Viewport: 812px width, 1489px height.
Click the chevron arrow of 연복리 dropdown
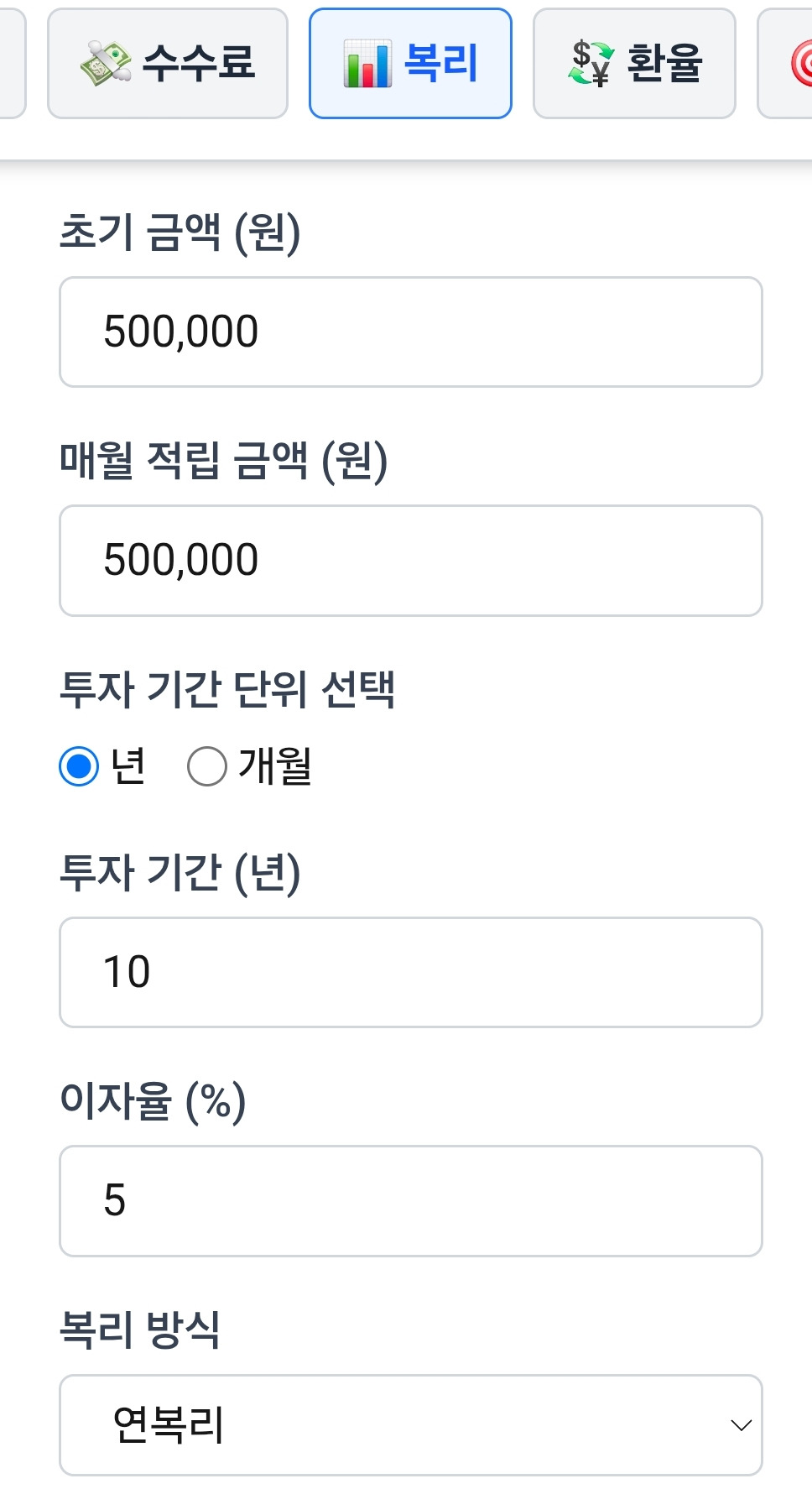point(741,1425)
